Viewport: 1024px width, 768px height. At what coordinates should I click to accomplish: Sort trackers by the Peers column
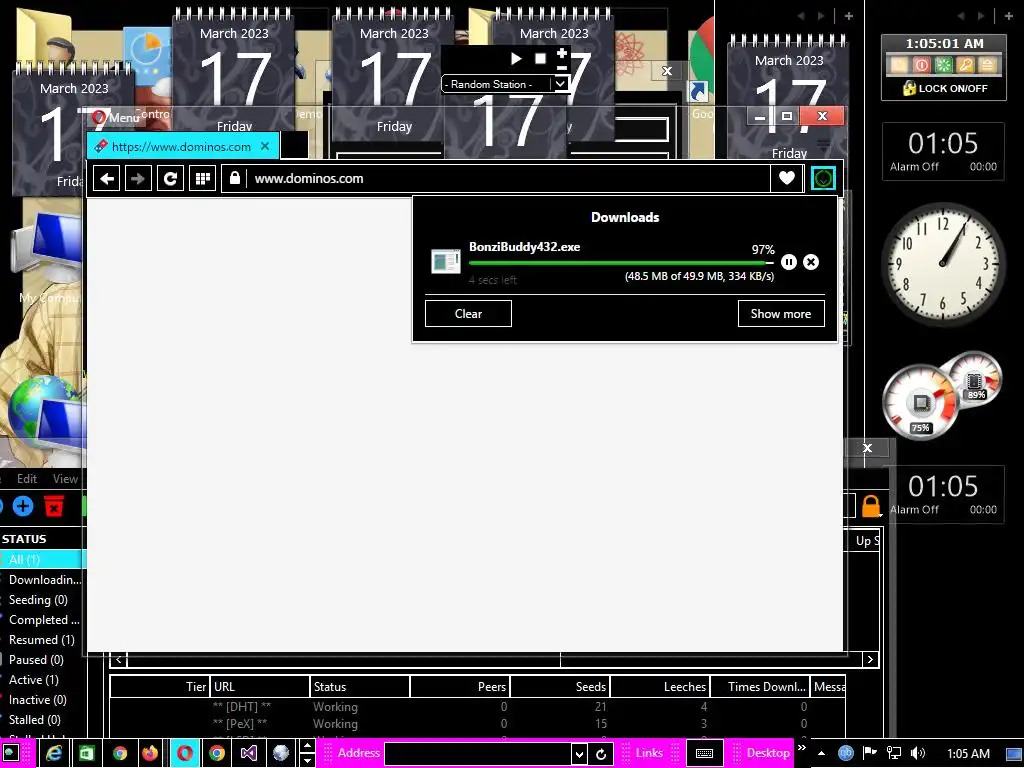click(460, 686)
